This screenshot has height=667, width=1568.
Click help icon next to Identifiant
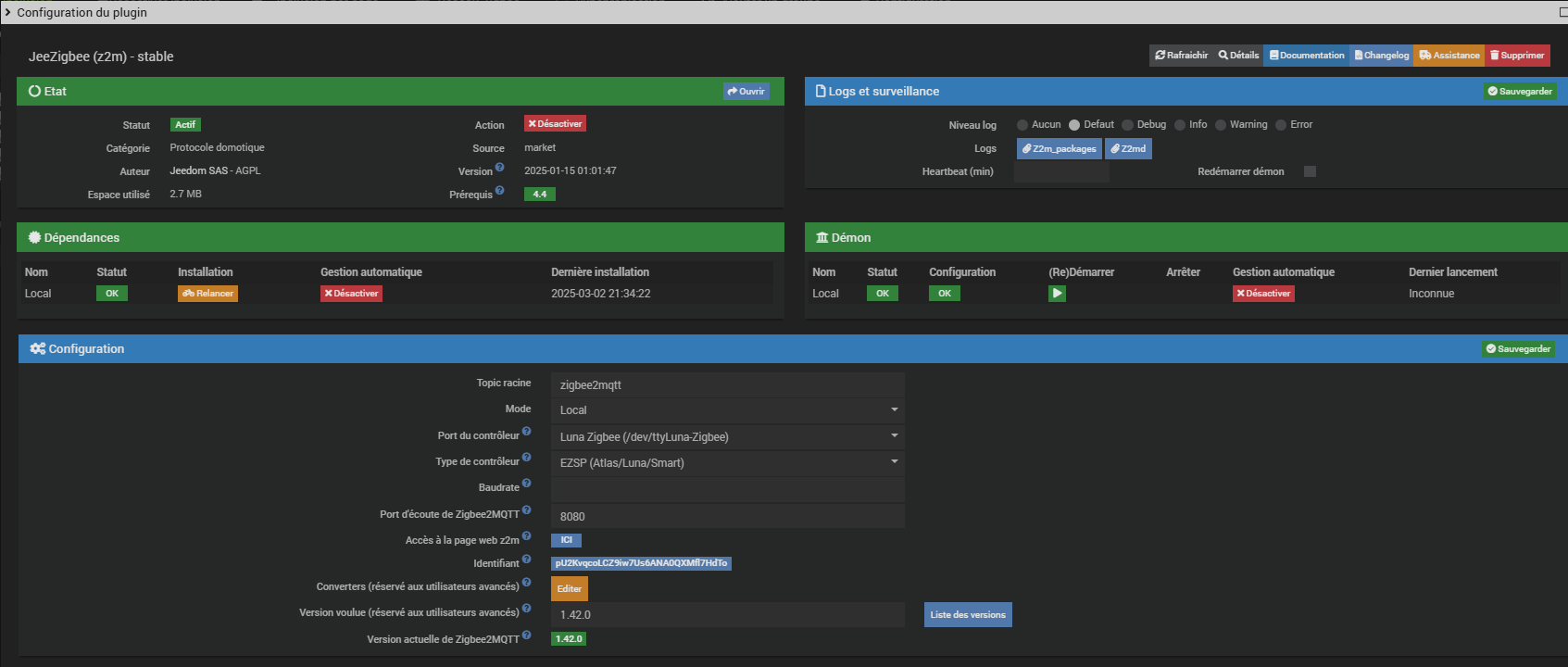(x=526, y=560)
